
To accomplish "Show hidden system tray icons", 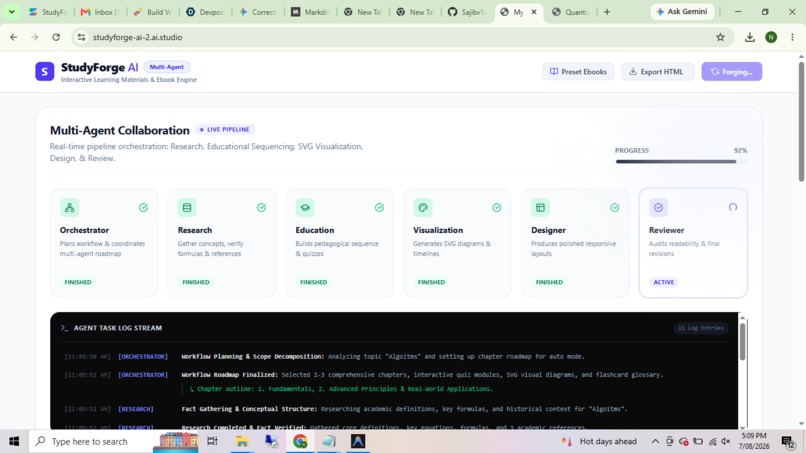I will pos(655,441).
